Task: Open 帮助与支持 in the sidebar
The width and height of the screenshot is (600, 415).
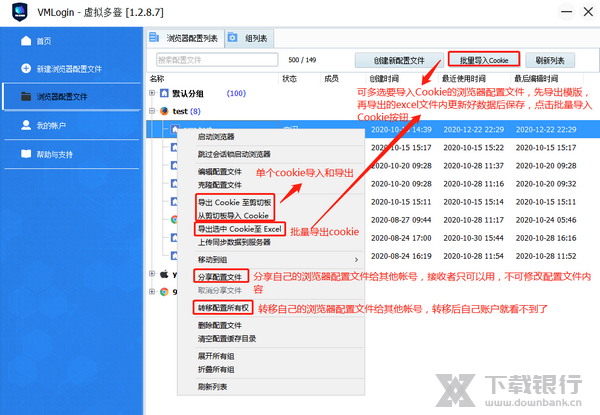Action: click(x=54, y=155)
